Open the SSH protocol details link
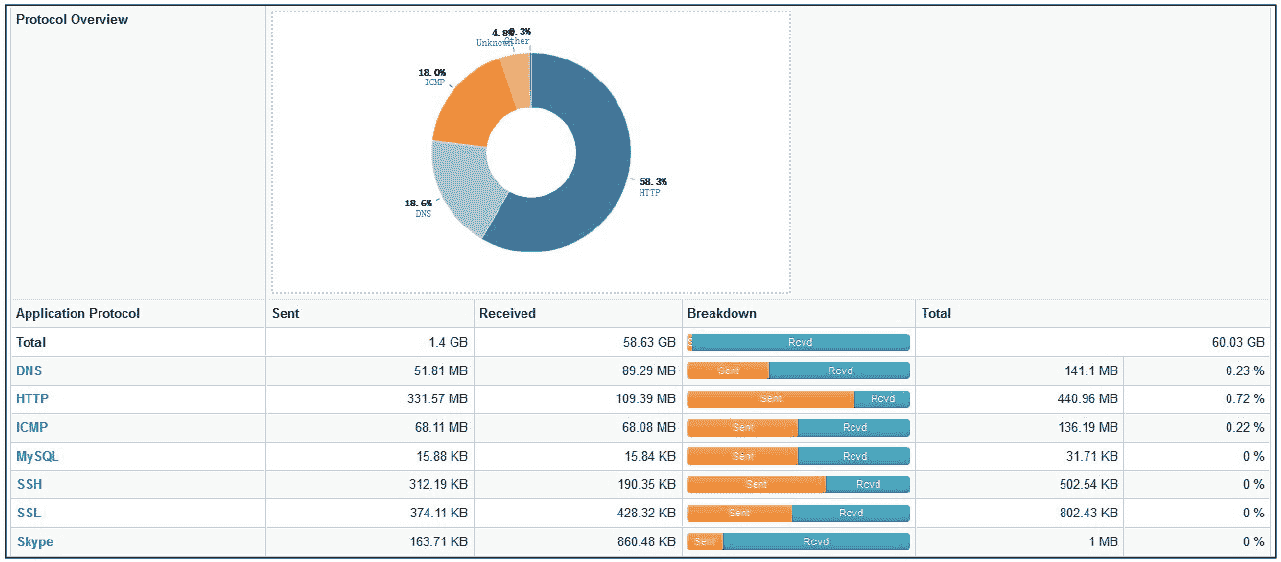Screen dimensions: 1281x562 click(28, 484)
